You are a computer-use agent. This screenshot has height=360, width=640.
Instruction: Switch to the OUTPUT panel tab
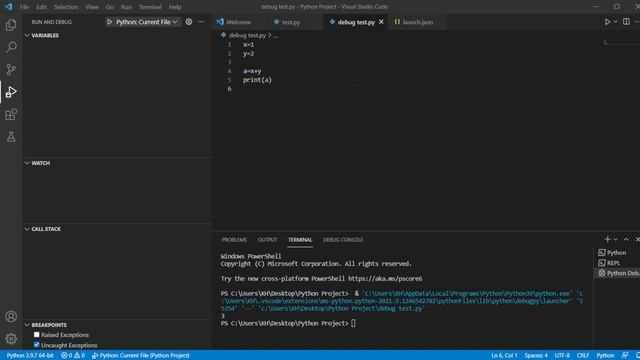pos(267,240)
